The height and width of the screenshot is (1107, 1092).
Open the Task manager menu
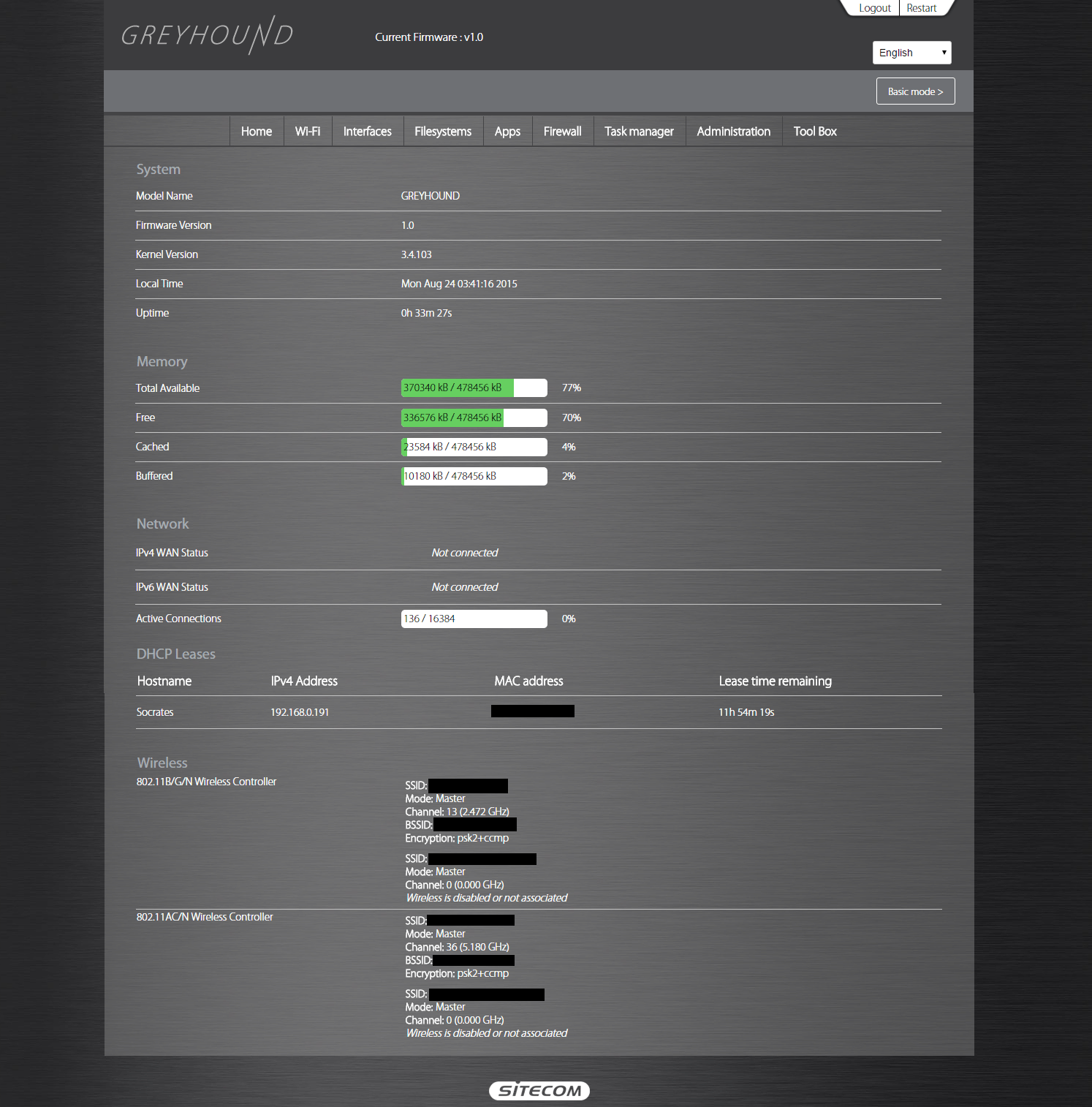[x=639, y=132]
